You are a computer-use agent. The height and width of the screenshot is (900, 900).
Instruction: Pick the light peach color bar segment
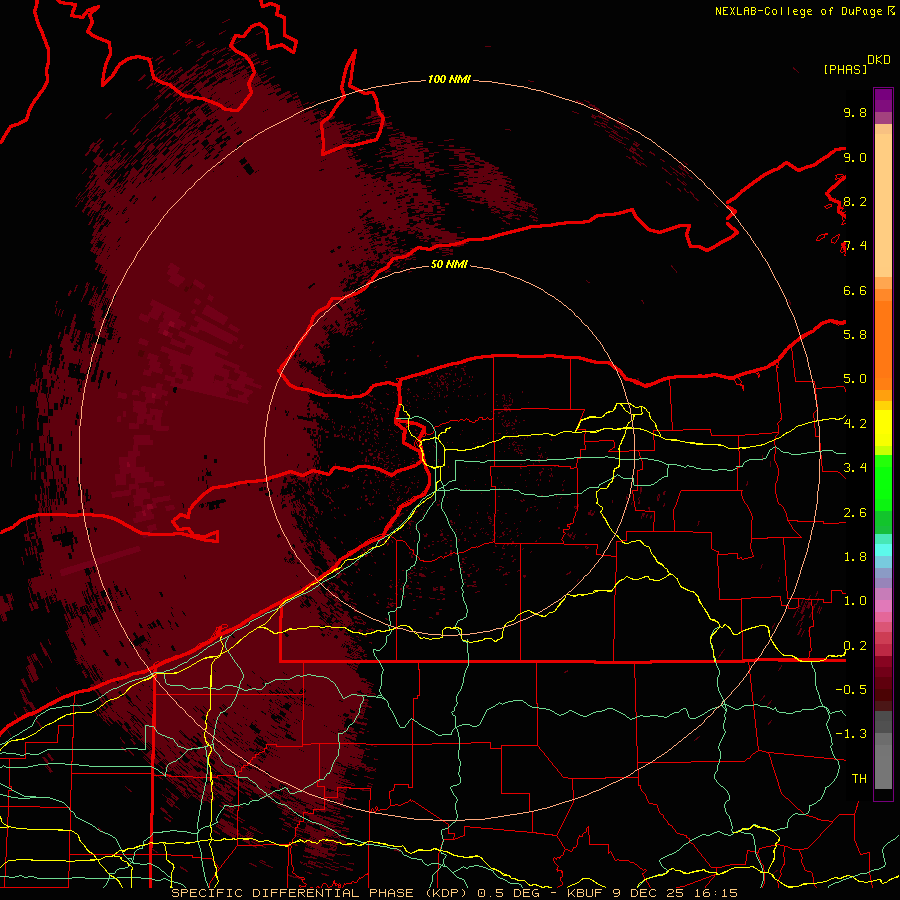coord(883,205)
